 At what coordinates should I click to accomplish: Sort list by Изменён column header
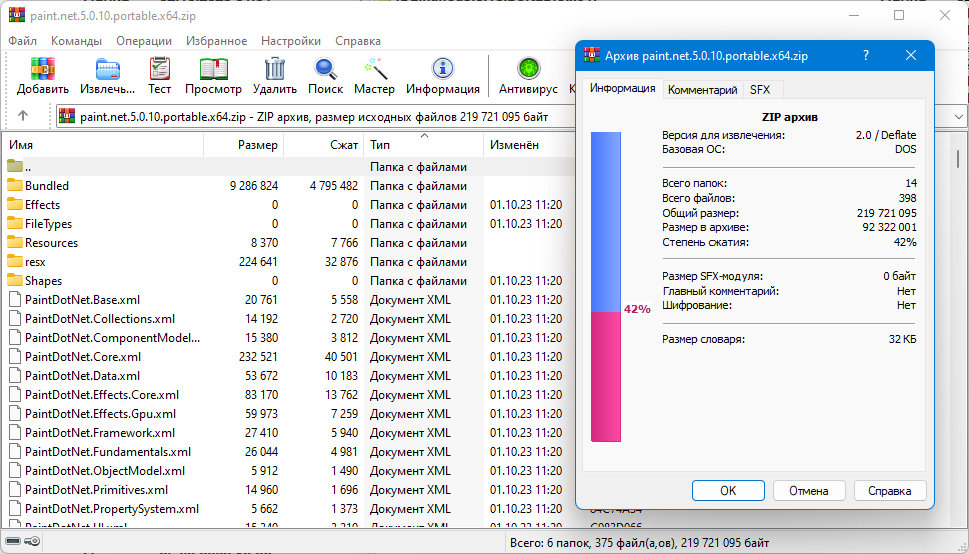[x=528, y=145]
